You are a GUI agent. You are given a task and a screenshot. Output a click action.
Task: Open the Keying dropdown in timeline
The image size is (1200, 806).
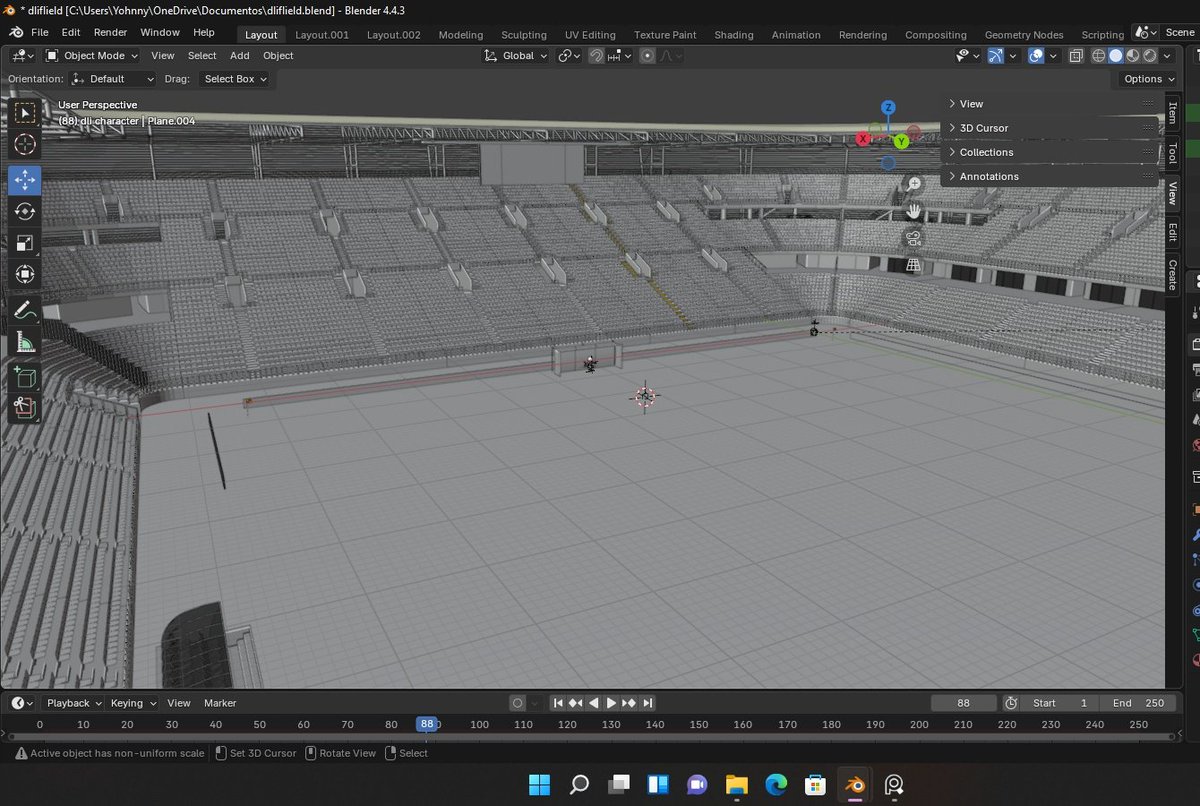(x=133, y=703)
